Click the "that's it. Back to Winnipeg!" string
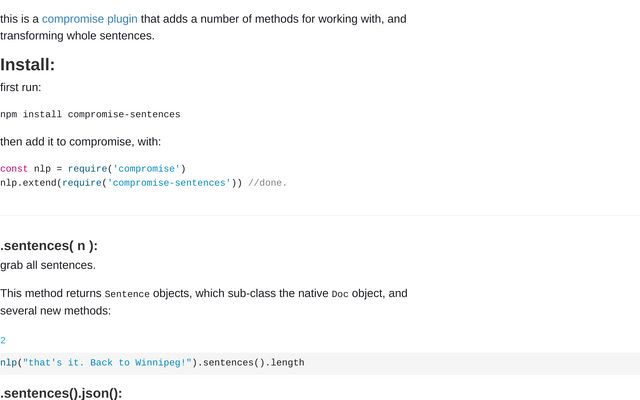 pos(107,363)
